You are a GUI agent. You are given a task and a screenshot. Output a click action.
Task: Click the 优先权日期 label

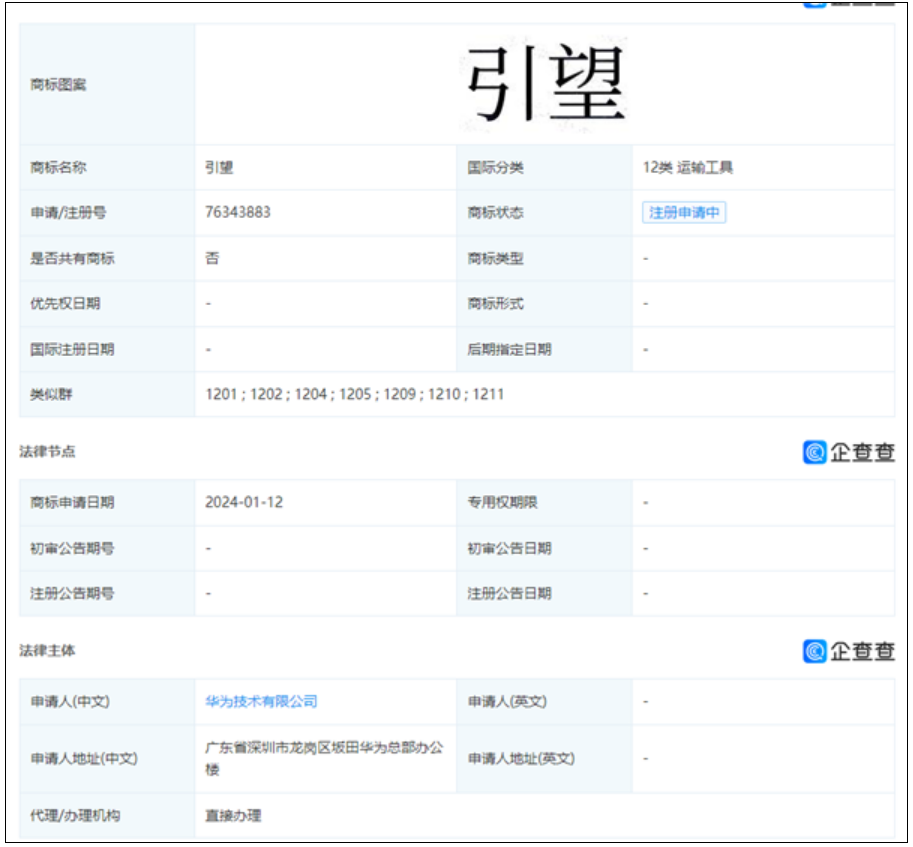pyautogui.click(x=65, y=303)
